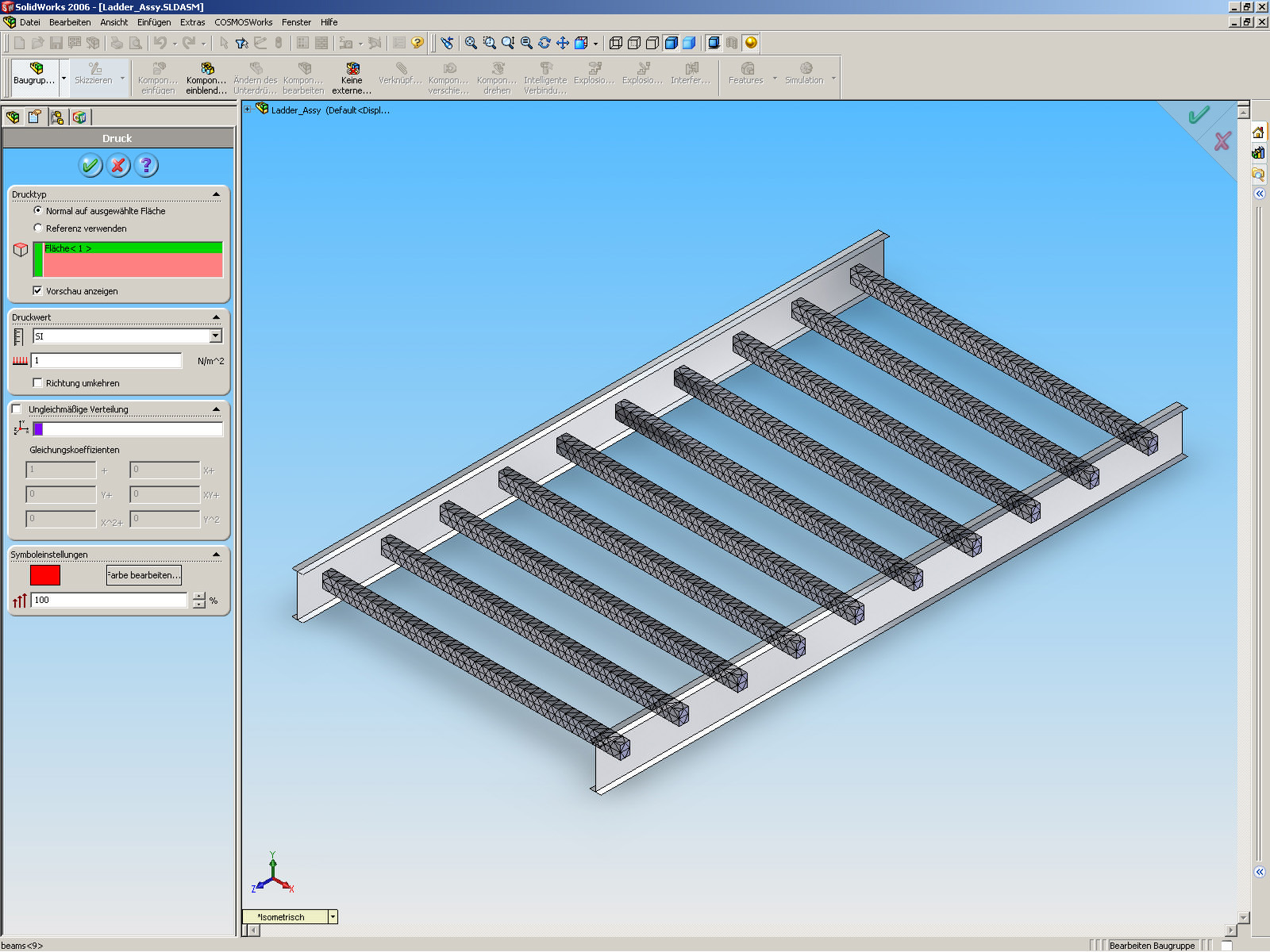Activate the Drehen view rotation tool
This screenshot has width=1270, height=952.
coord(545,44)
